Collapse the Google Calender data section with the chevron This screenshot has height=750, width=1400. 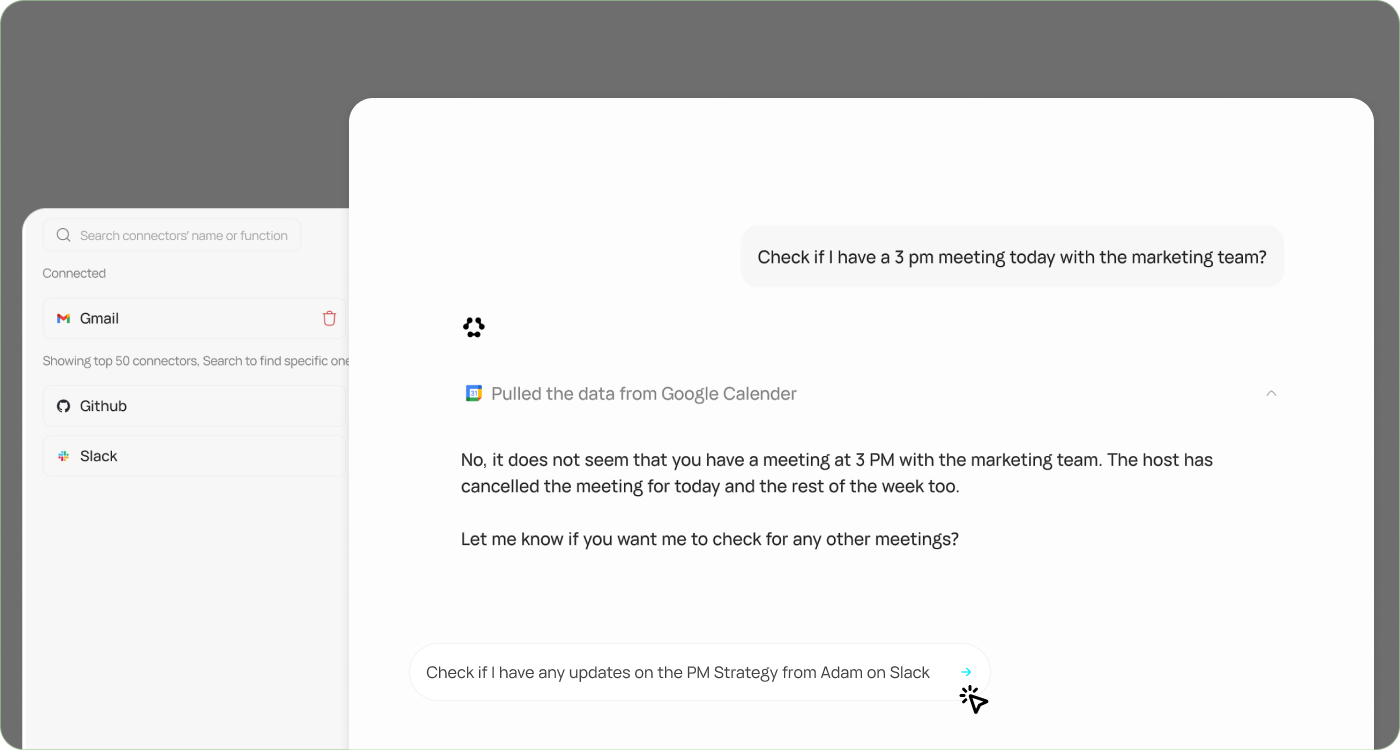[1270, 393]
